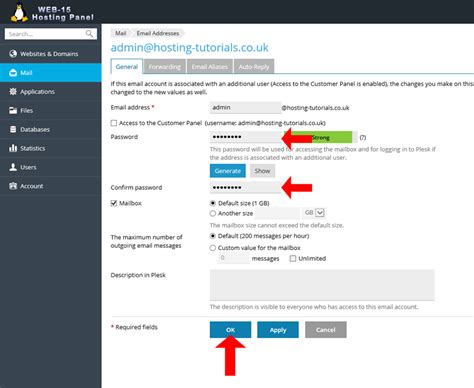Screen dimensions: 474x388
Task: Click the Mail breadcrumb link
Action: (120, 33)
